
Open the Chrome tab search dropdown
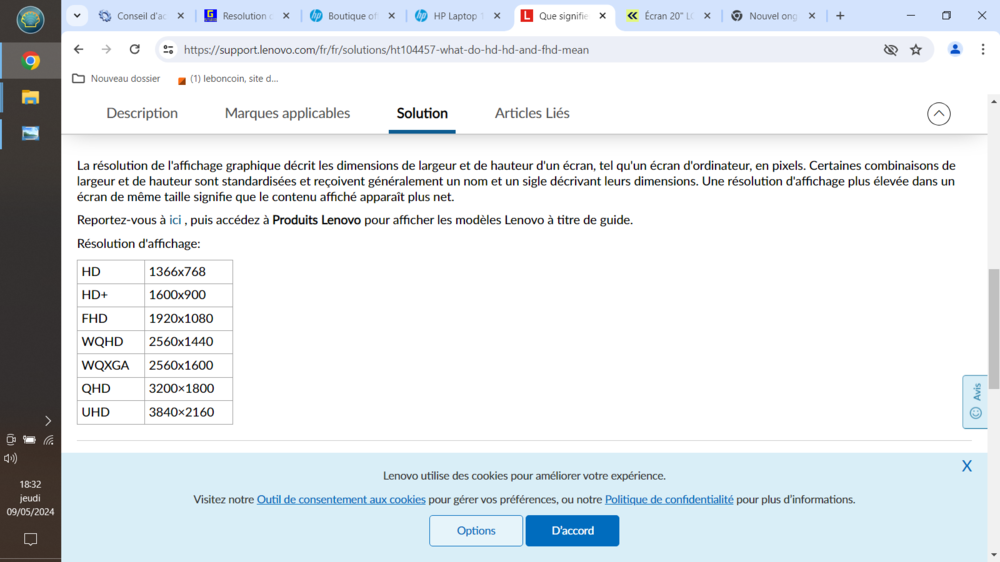pyautogui.click(x=77, y=16)
